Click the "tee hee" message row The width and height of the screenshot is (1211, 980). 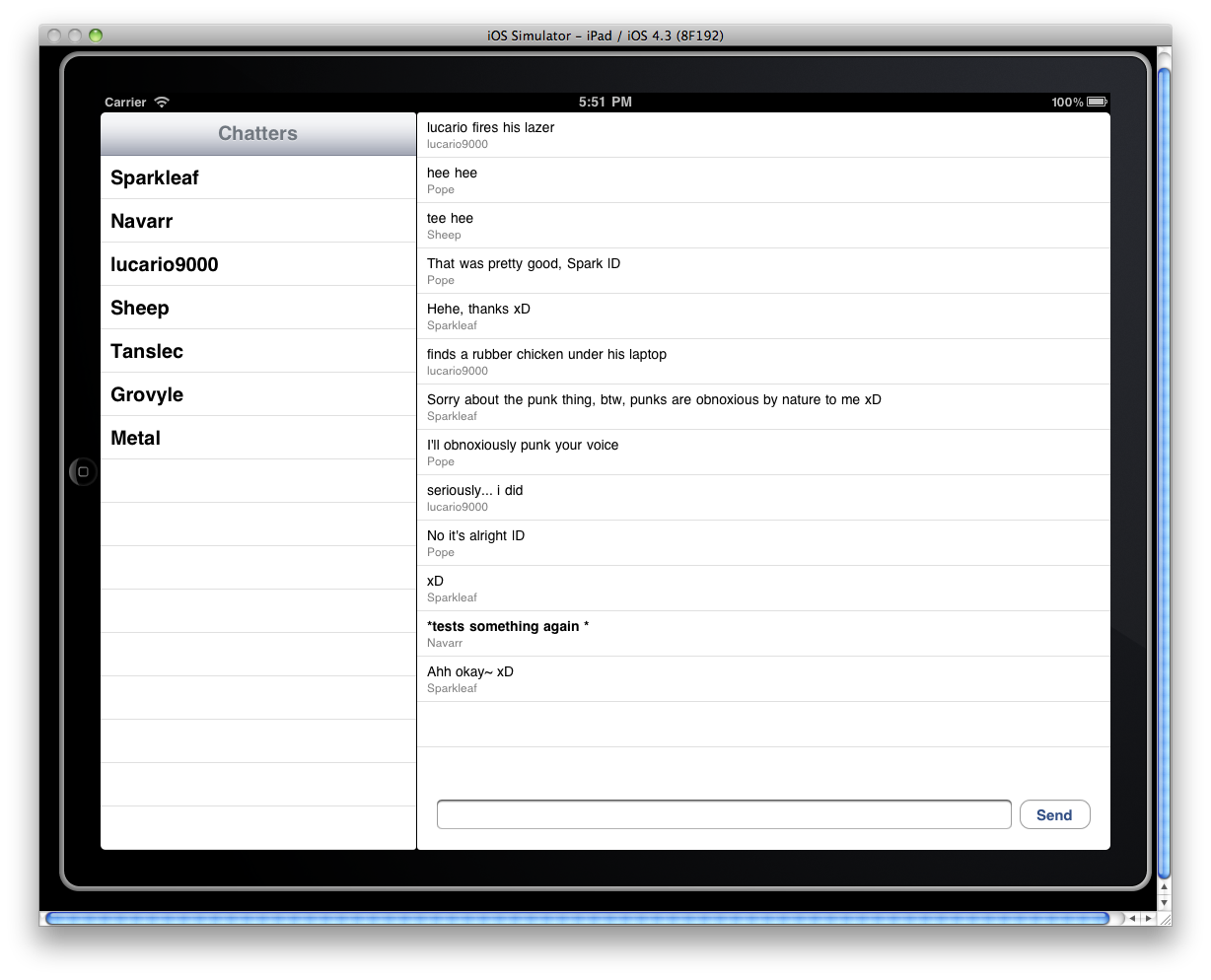pyautogui.click(x=763, y=226)
